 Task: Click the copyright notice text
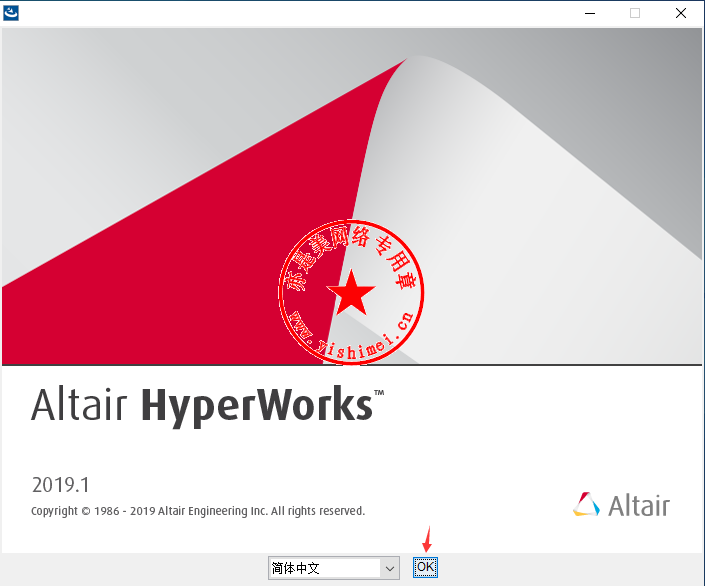pos(198,511)
